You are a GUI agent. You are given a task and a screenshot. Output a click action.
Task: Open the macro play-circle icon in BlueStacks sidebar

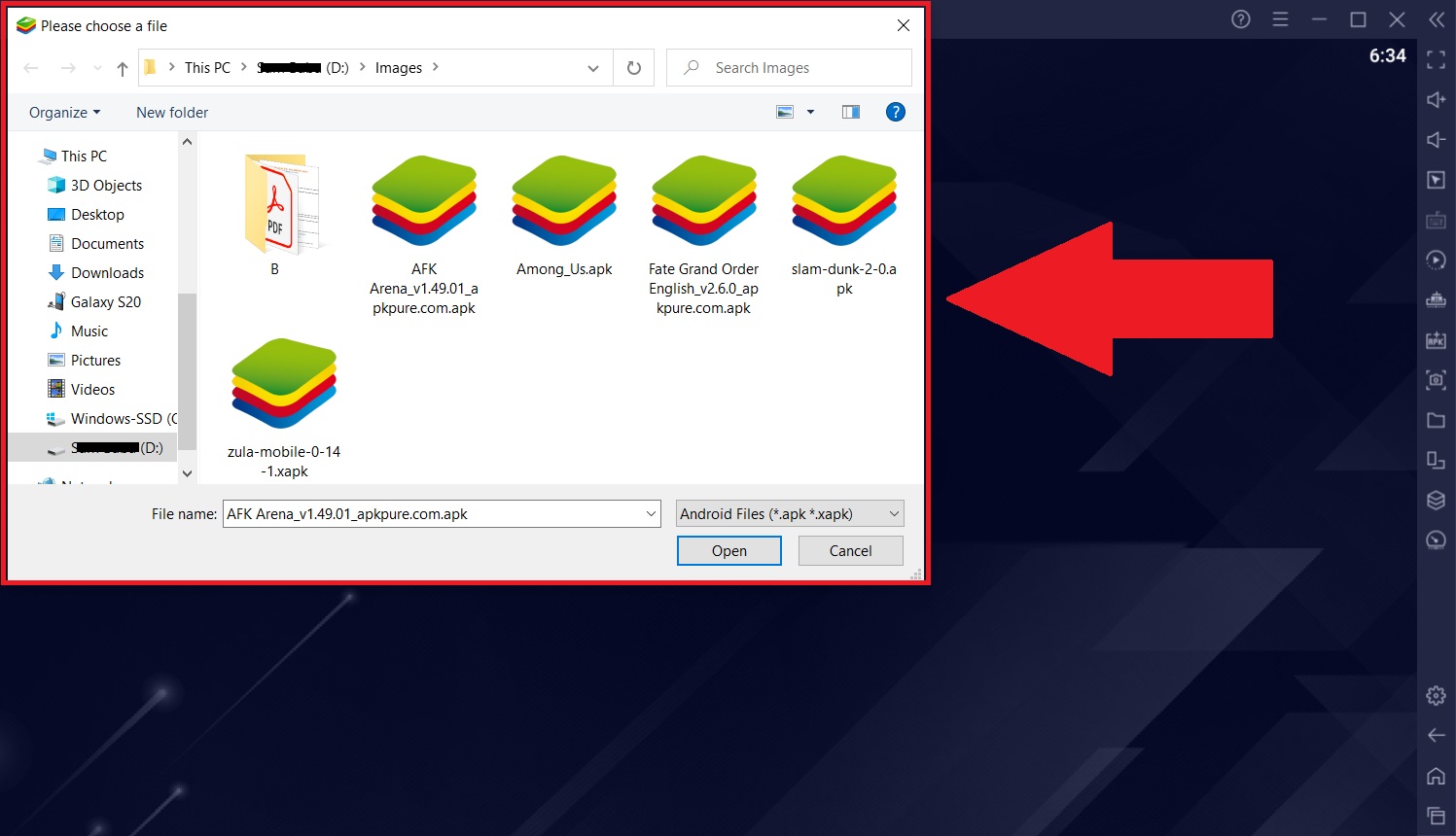click(1436, 261)
